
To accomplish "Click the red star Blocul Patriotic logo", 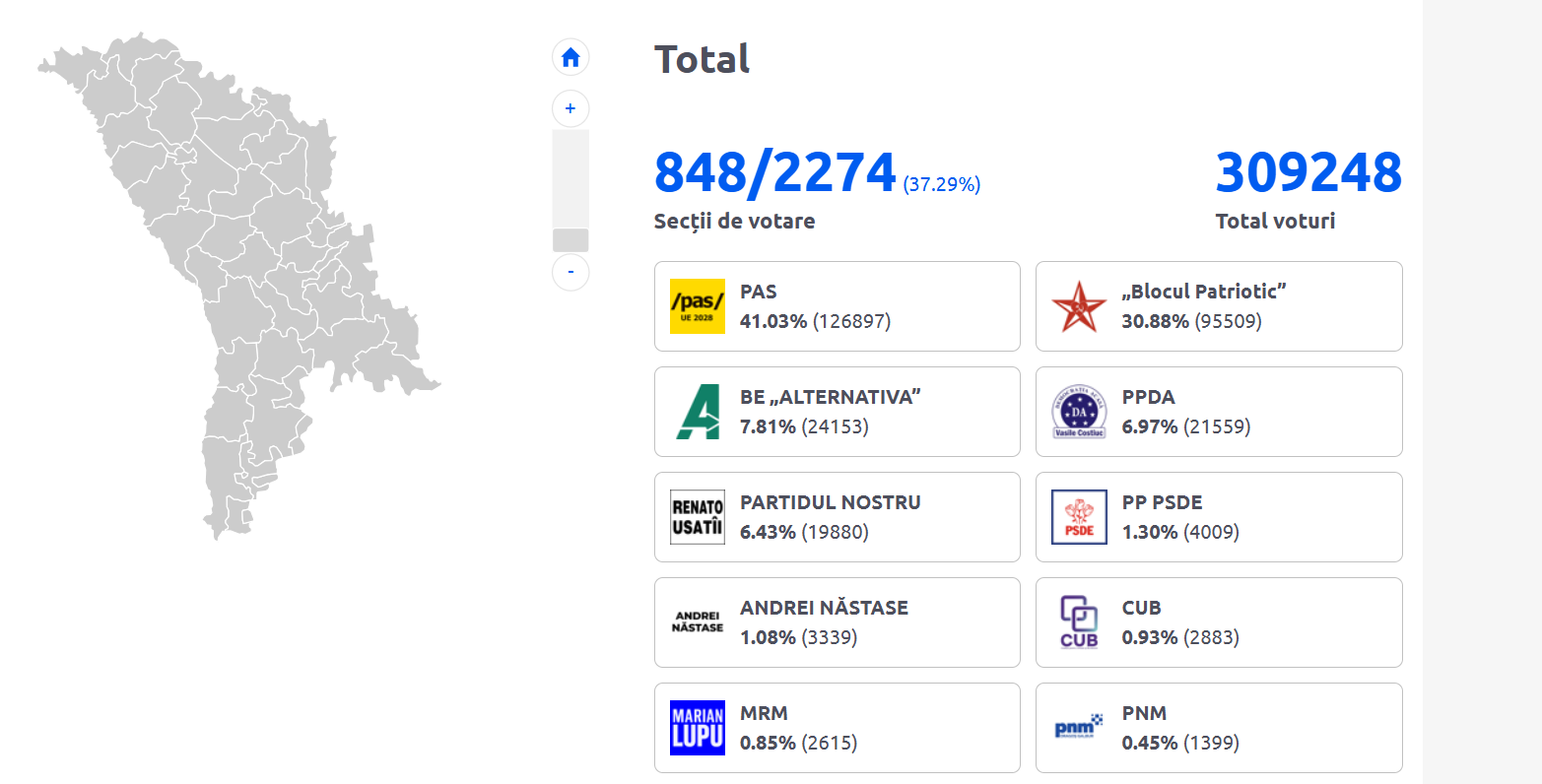I will tap(1079, 306).
